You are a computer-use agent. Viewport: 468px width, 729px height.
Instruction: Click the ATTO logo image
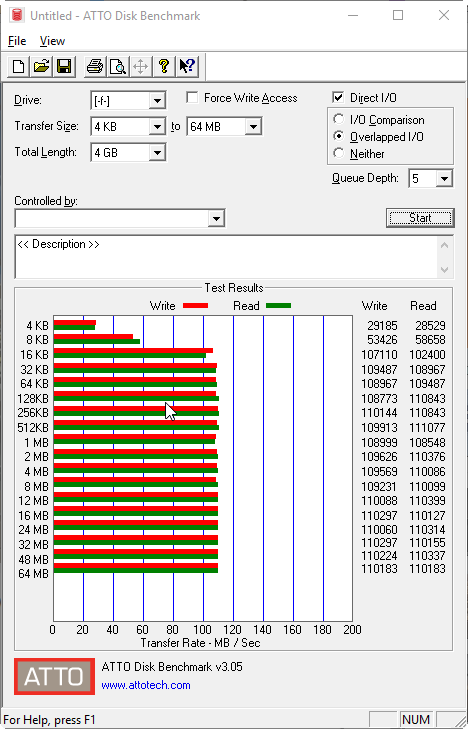(54, 676)
